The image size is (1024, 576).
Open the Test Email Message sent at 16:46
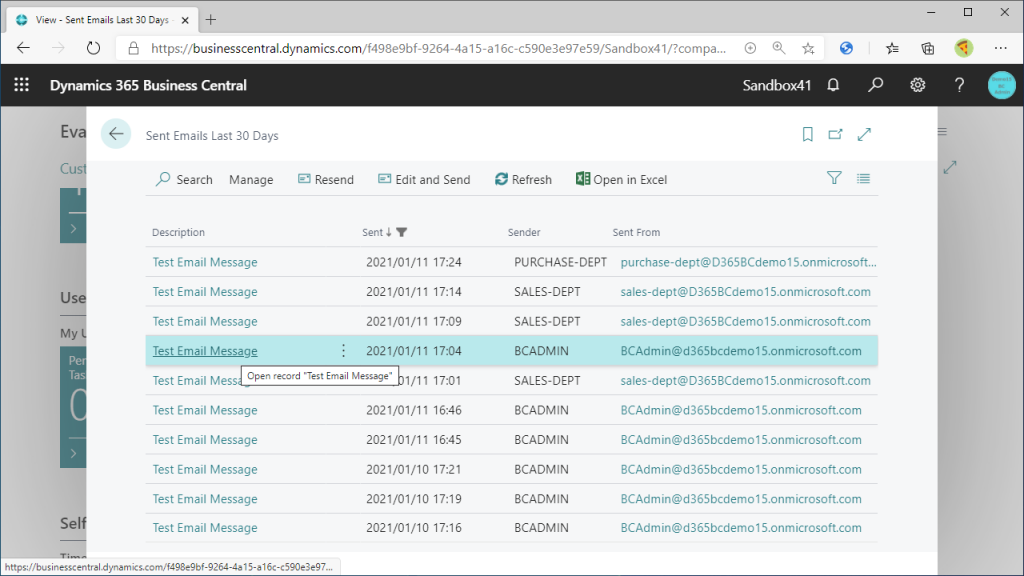point(205,410)
